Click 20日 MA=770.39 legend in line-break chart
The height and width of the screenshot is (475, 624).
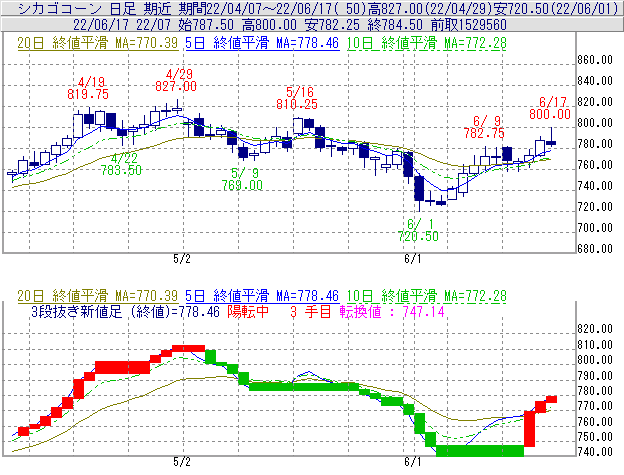point(98,296)
